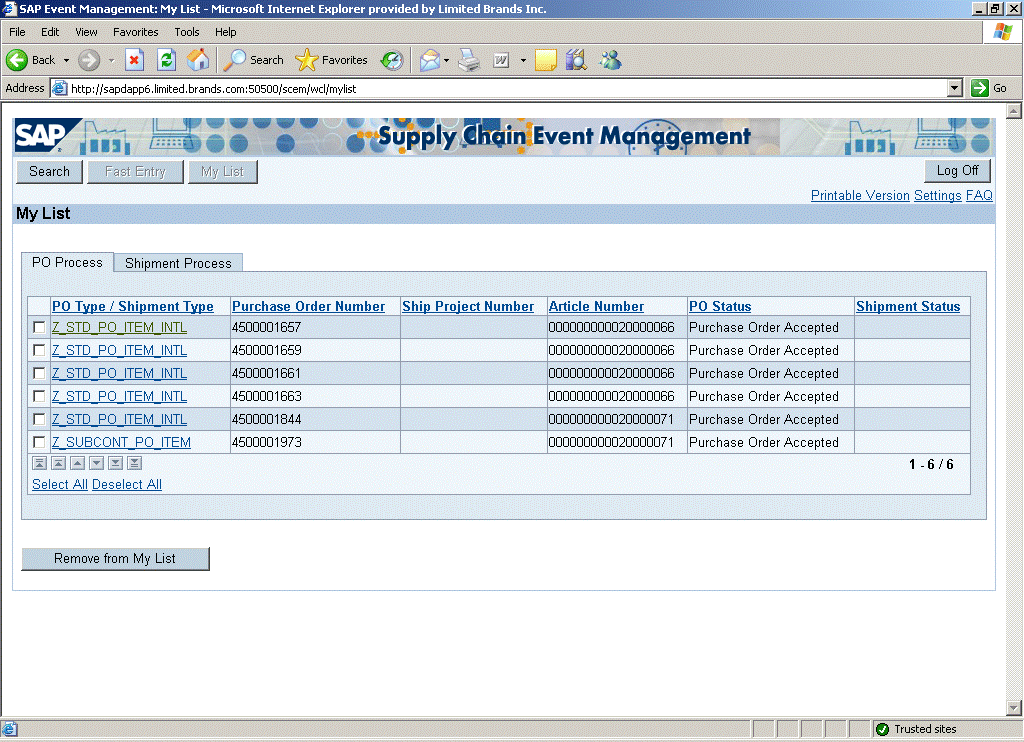Click the green Go arrow button
The width and height of the screenshot is (1024, 742).
(x=980, y=88)
